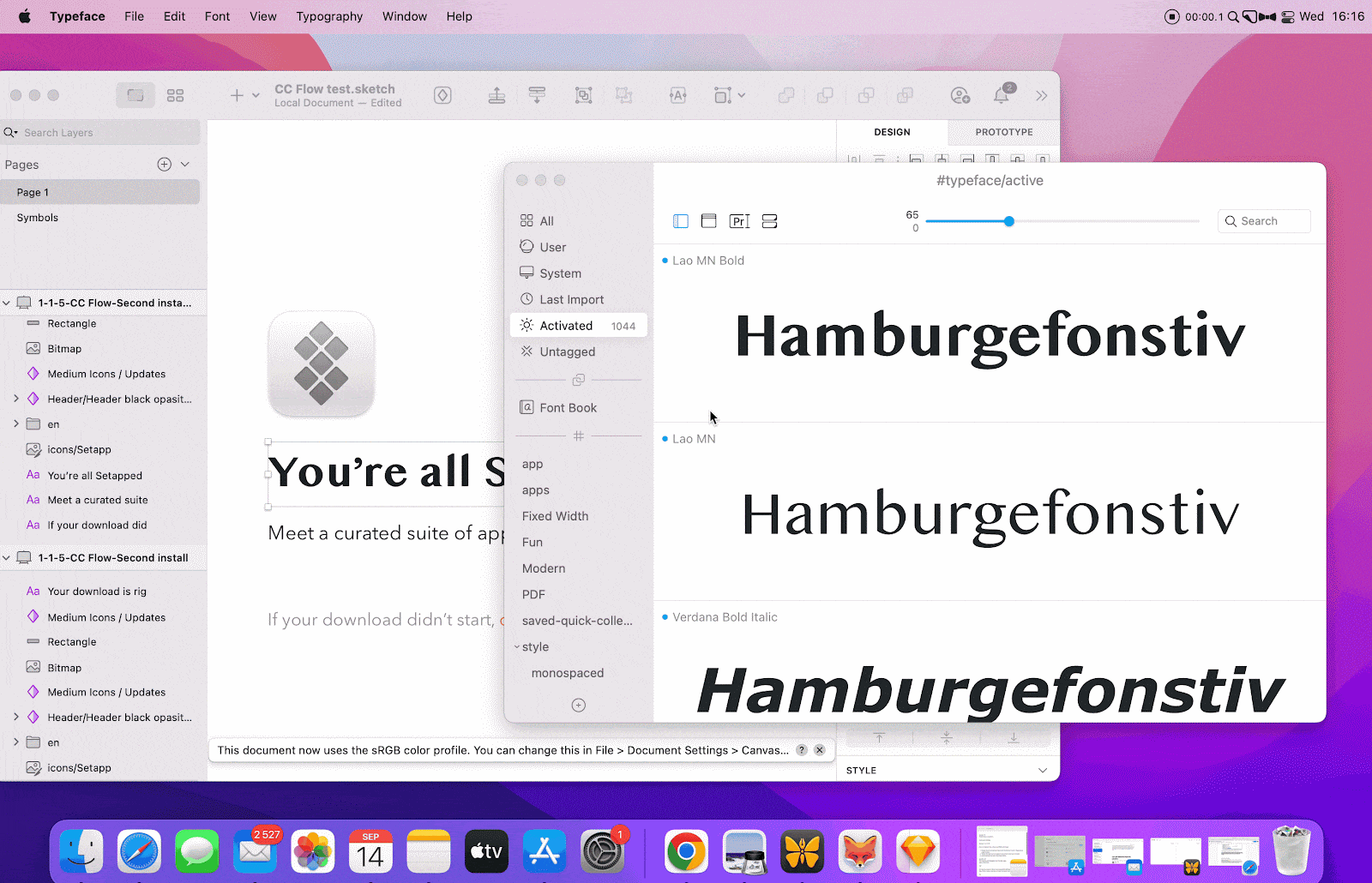Click the Sketch collaborate add-person icon
The height and width of the screenshot is (883, 1372).
960,95
